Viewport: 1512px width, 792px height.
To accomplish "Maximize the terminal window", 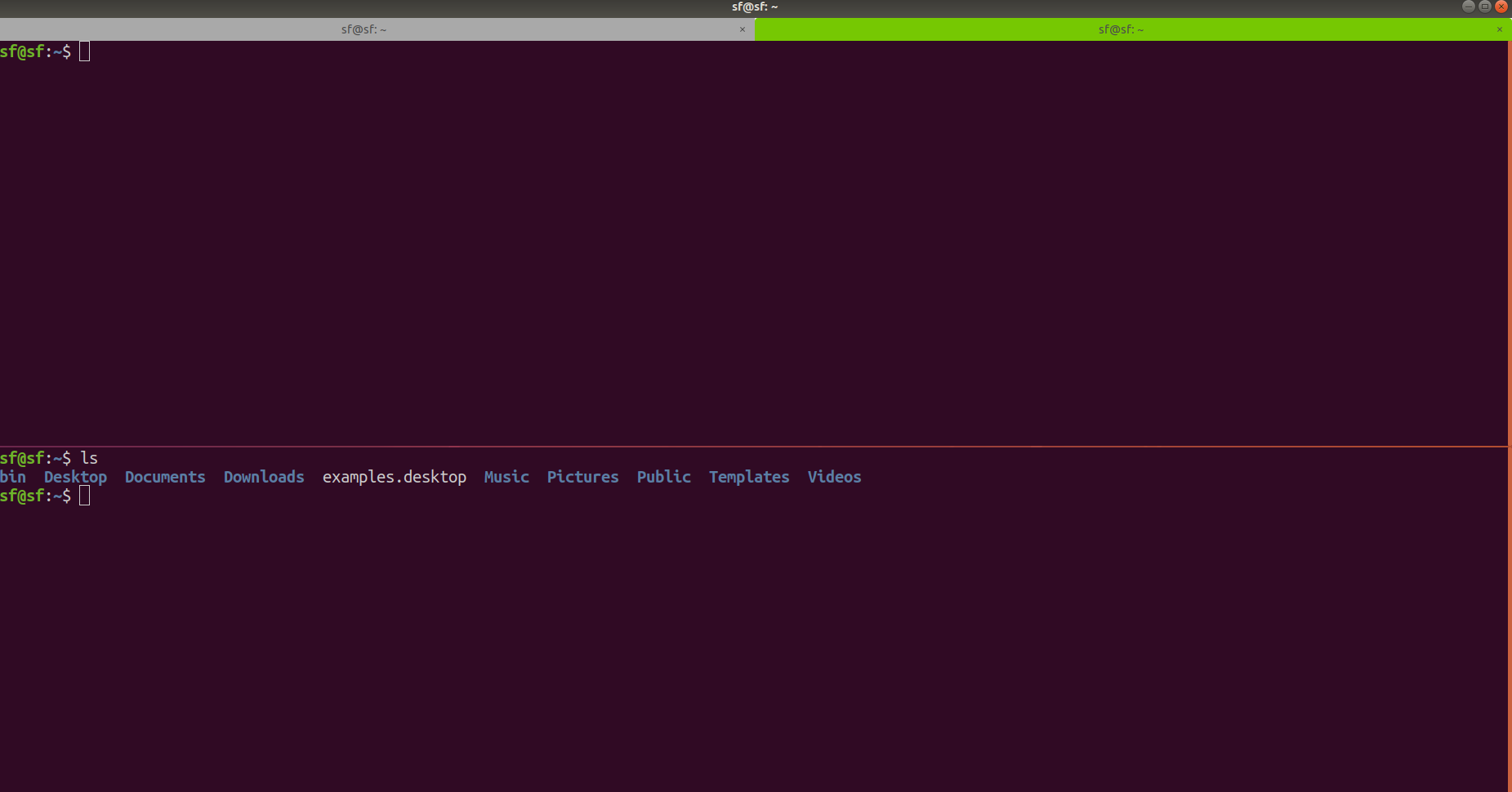I will click(x=1485, y=7).
